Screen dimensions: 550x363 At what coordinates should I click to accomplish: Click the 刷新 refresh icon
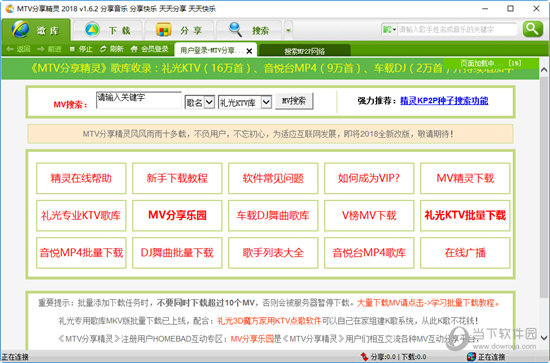[x=103, y=49]
